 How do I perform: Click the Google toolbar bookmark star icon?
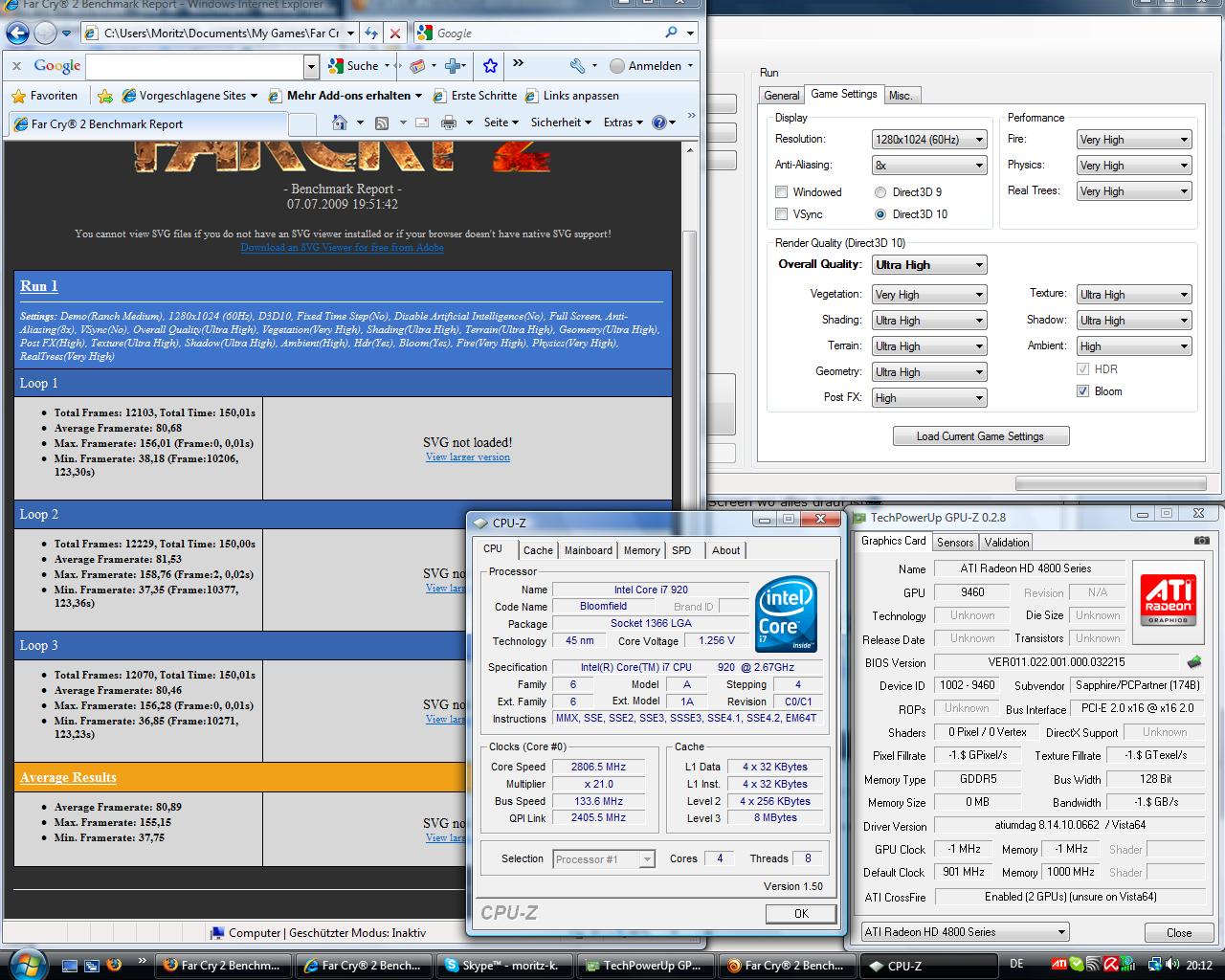(490, 66)
